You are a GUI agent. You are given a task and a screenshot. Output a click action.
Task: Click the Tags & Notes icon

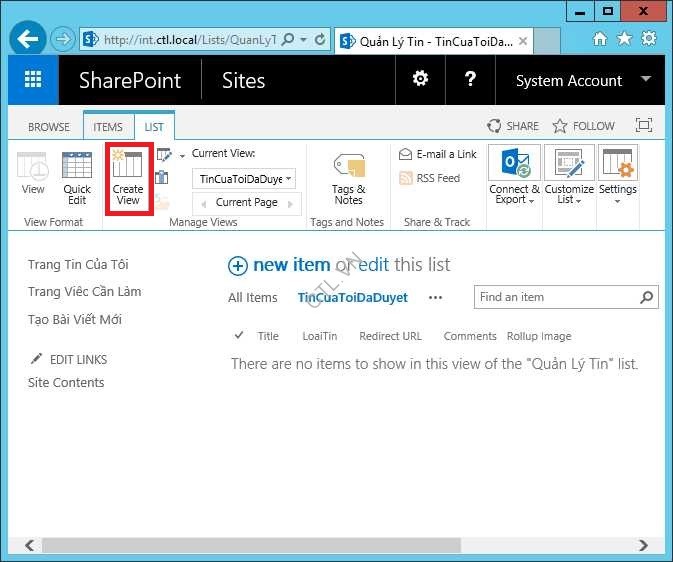(x=348, y=178)
